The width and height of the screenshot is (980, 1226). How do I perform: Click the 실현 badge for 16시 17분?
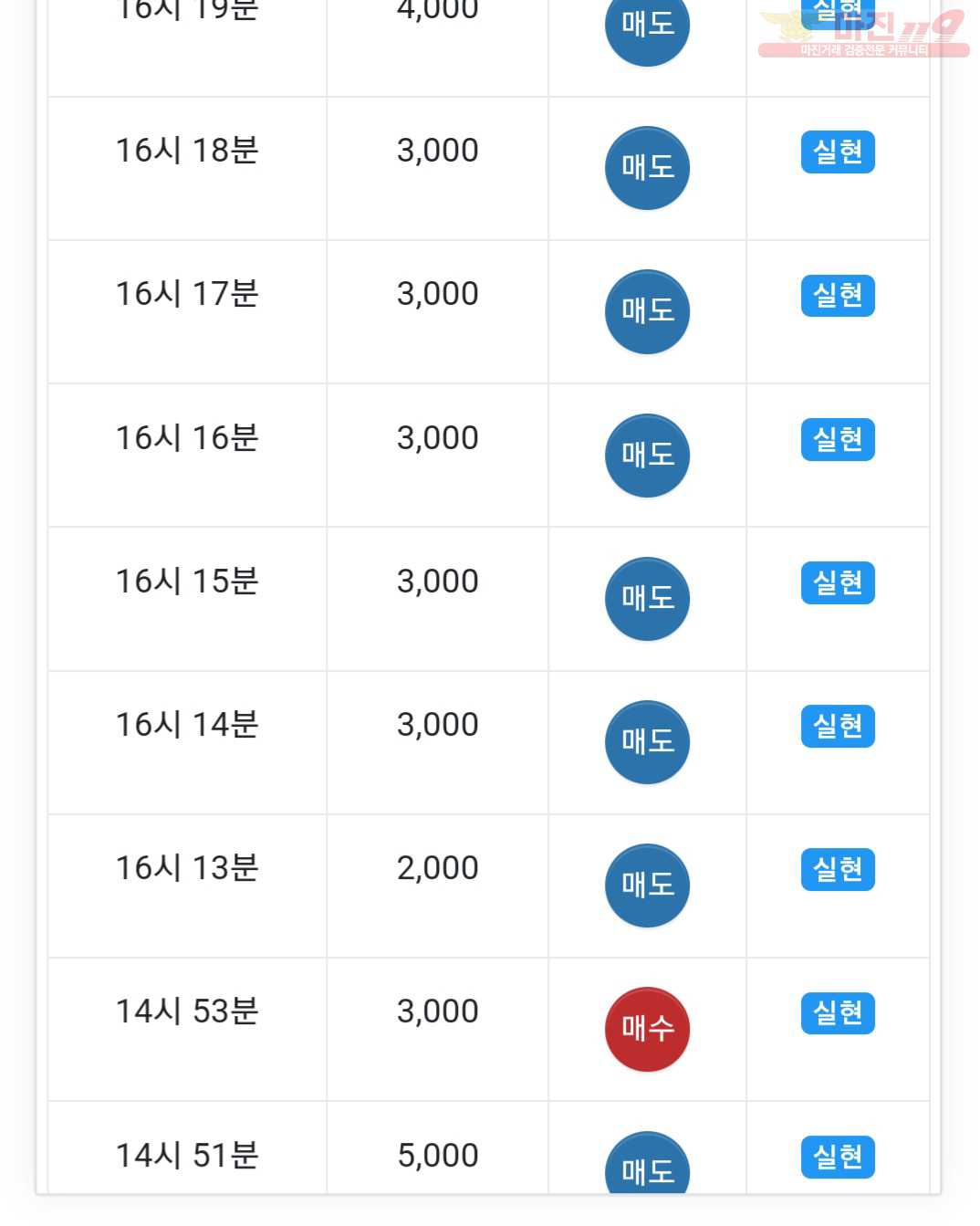pos(838,296)
